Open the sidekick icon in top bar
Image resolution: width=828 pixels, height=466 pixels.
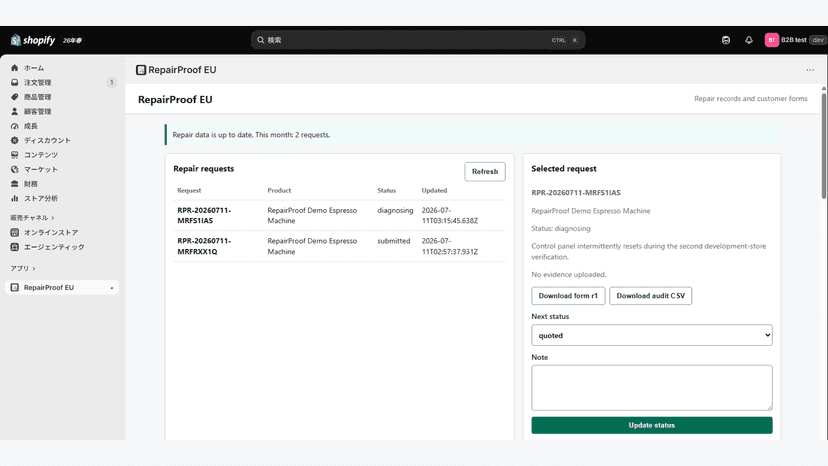point(726,40)
